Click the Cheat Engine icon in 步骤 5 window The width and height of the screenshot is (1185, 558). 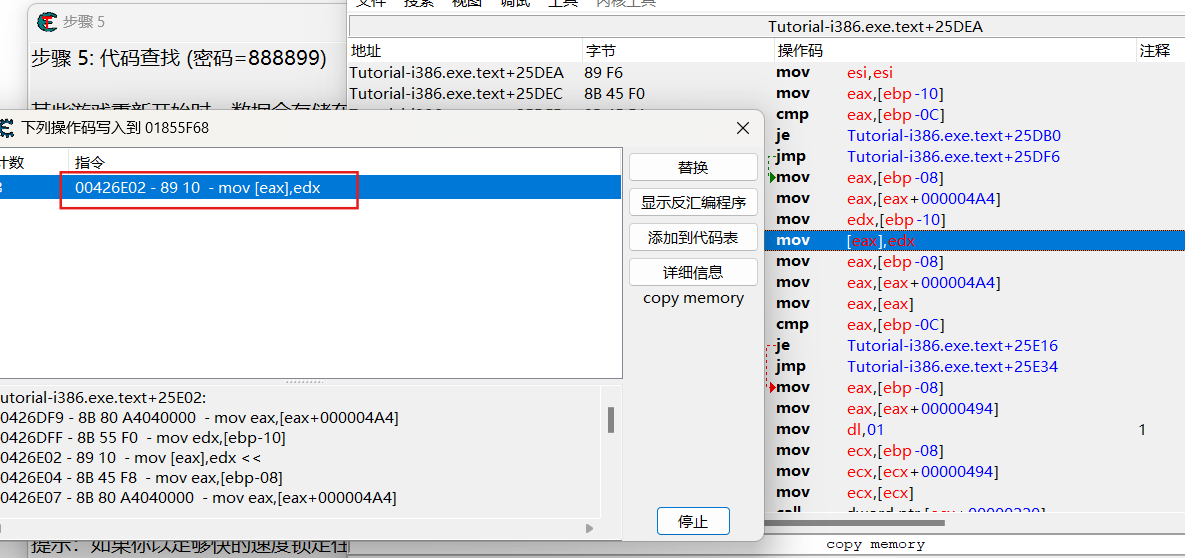47,21
